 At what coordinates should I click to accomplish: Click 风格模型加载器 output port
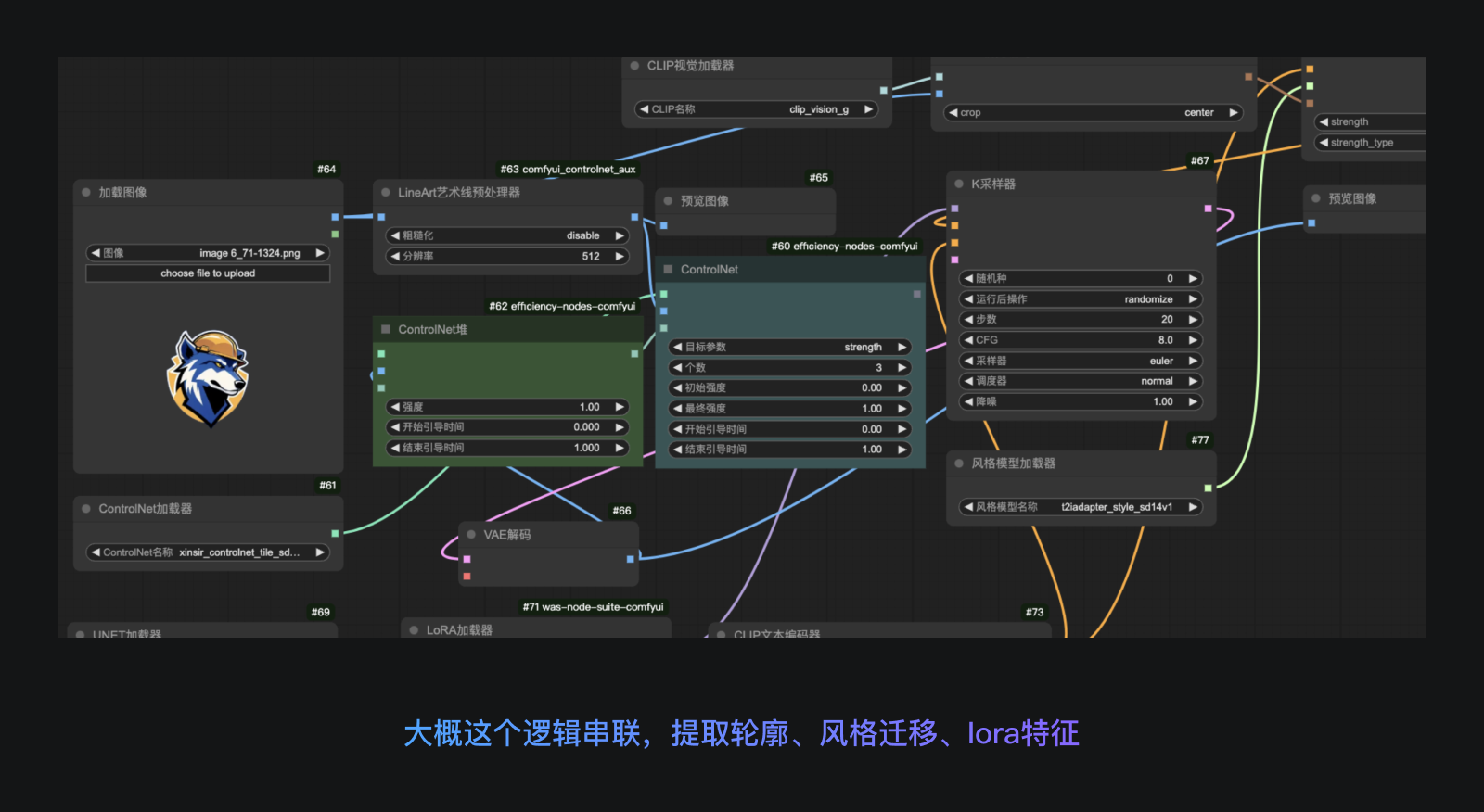pos(1208,488)
